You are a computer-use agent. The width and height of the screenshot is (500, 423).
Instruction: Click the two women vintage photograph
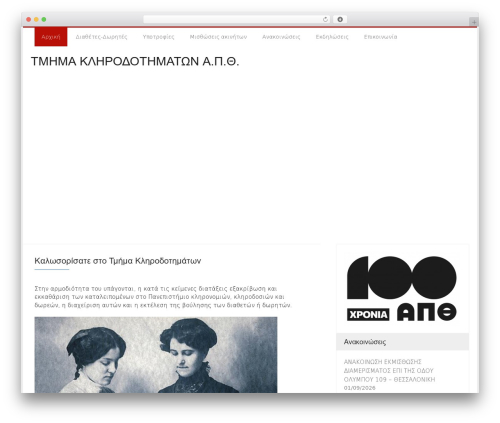point(156,355)
